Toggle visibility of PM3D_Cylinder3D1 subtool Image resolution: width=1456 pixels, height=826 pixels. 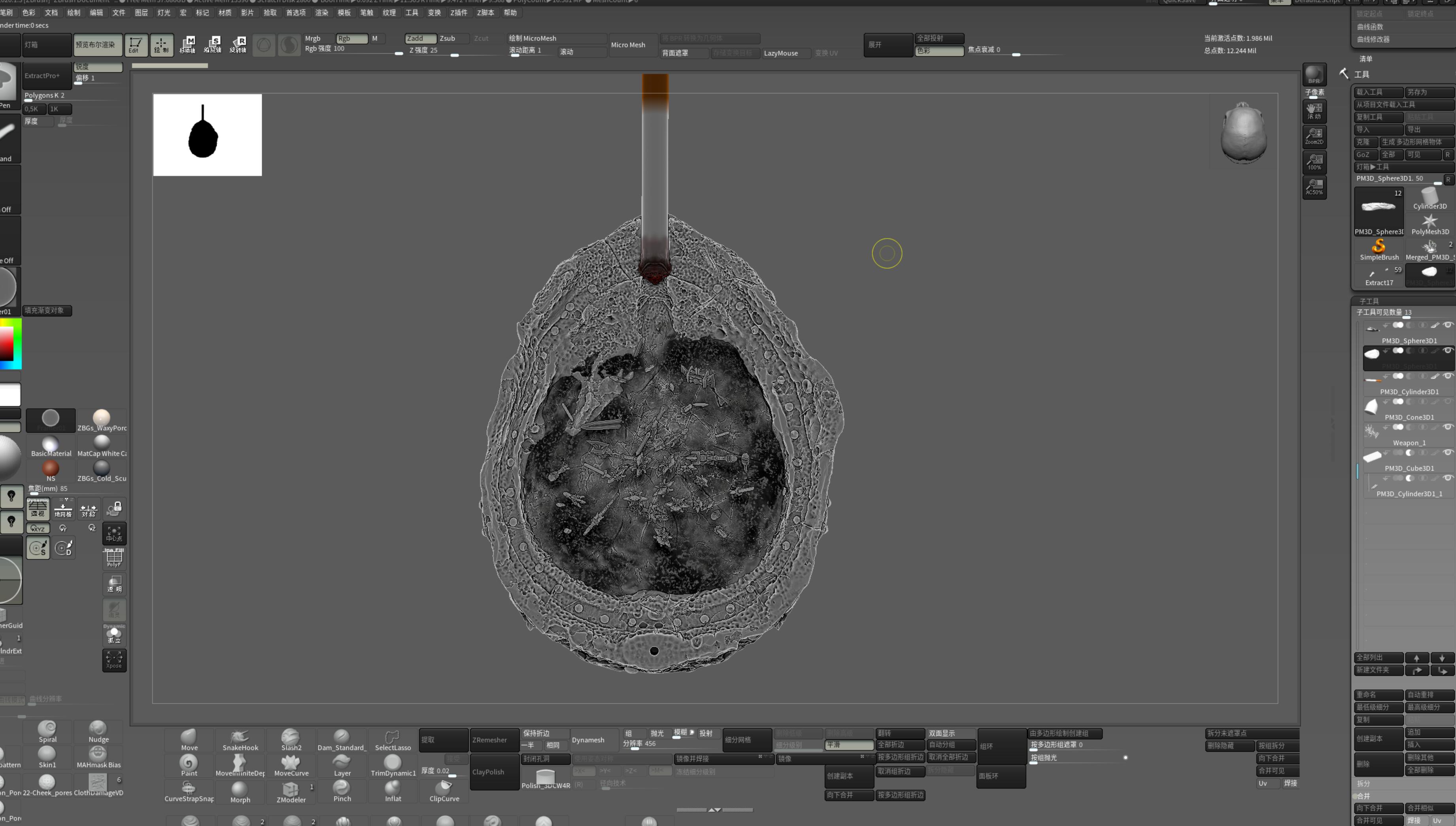(1447, 376)
